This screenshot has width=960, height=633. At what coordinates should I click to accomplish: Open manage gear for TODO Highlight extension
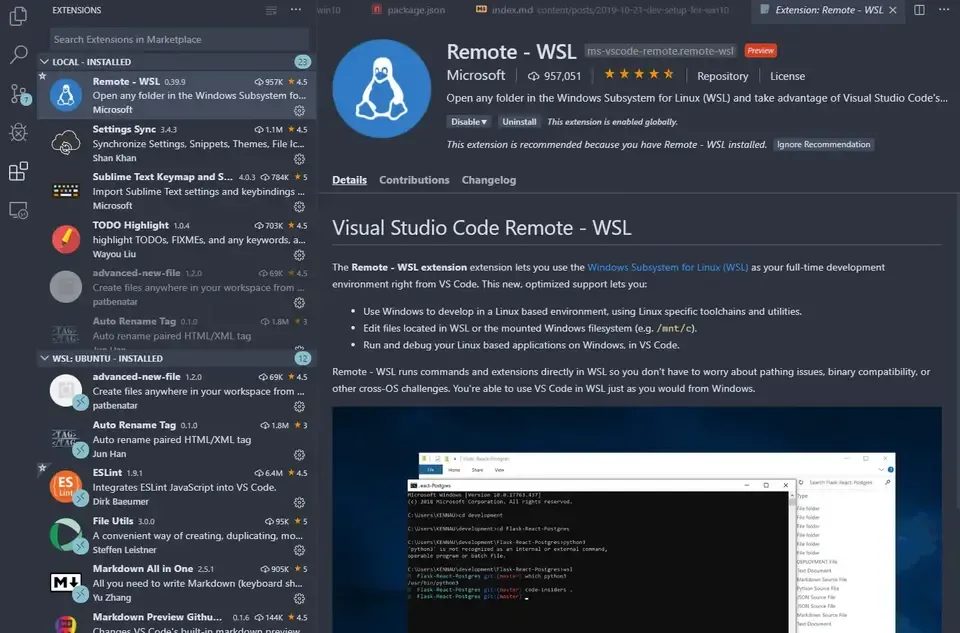coord(298,255)
